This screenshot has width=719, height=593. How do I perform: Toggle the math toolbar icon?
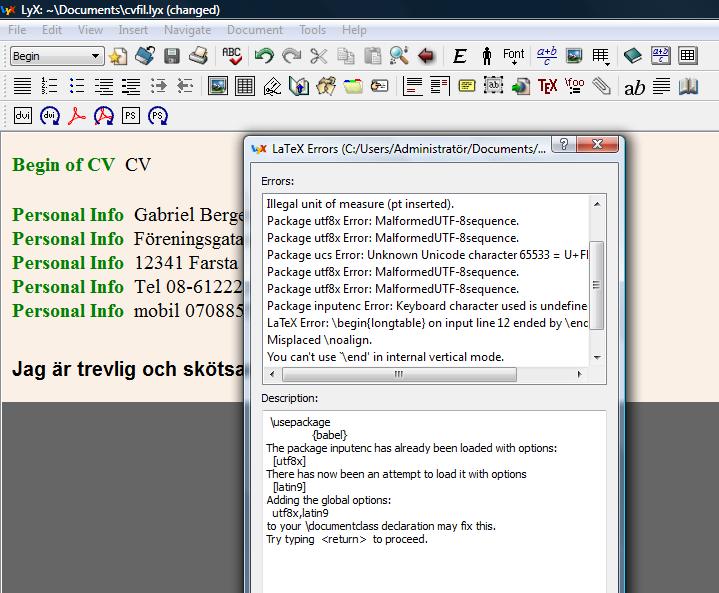click(x=661, y=56)
